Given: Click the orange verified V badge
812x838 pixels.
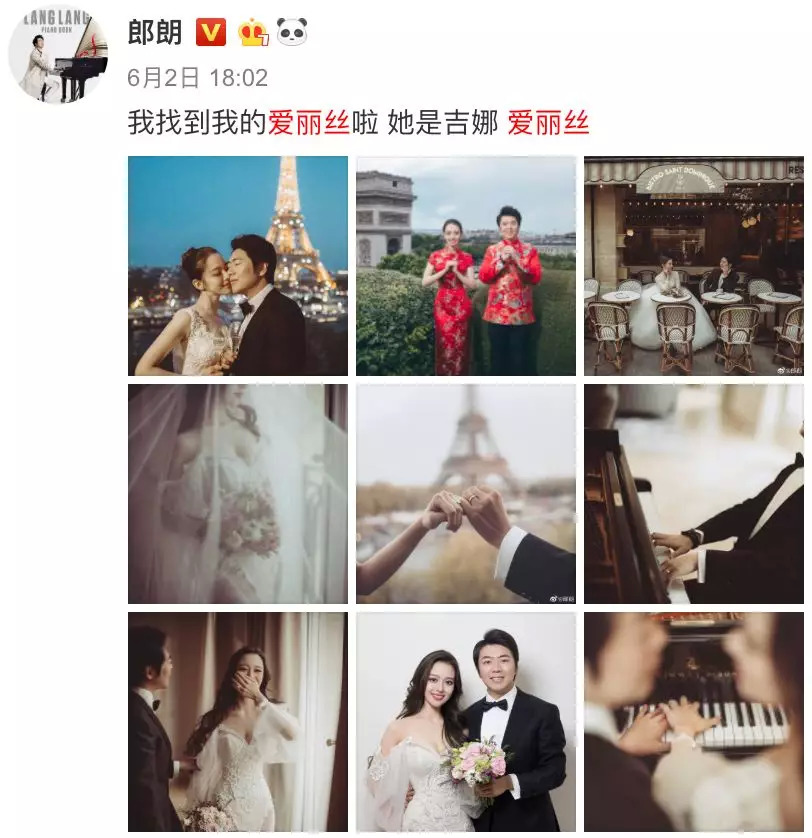Looking at the screenshot, I should point(211,32).
